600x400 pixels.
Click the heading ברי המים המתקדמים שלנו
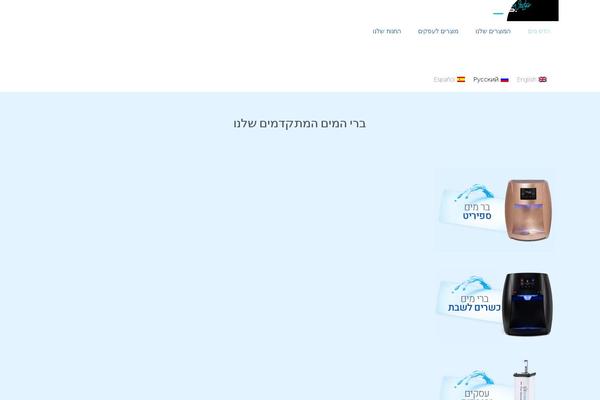(x=300, y=124)
